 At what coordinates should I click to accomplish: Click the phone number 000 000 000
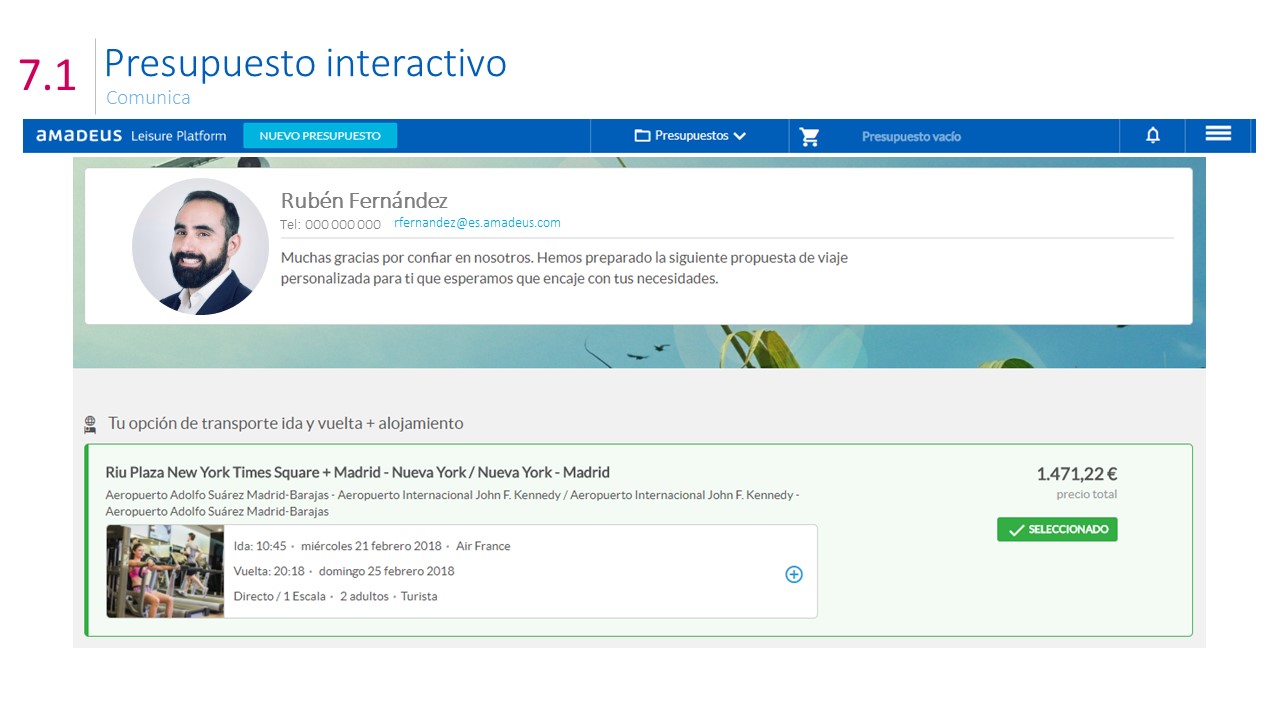tap(343, 225)
